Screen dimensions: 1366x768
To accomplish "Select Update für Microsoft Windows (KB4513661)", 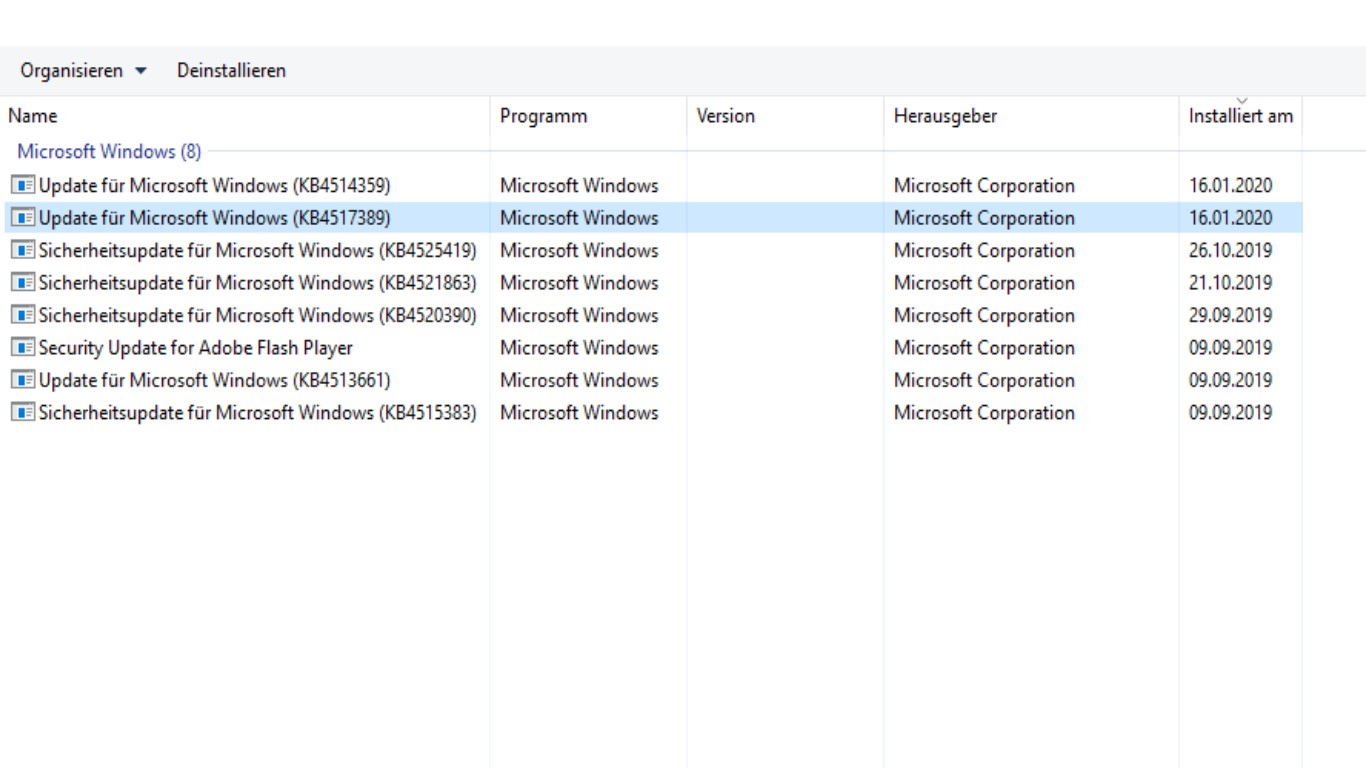I will coord(215,380).
